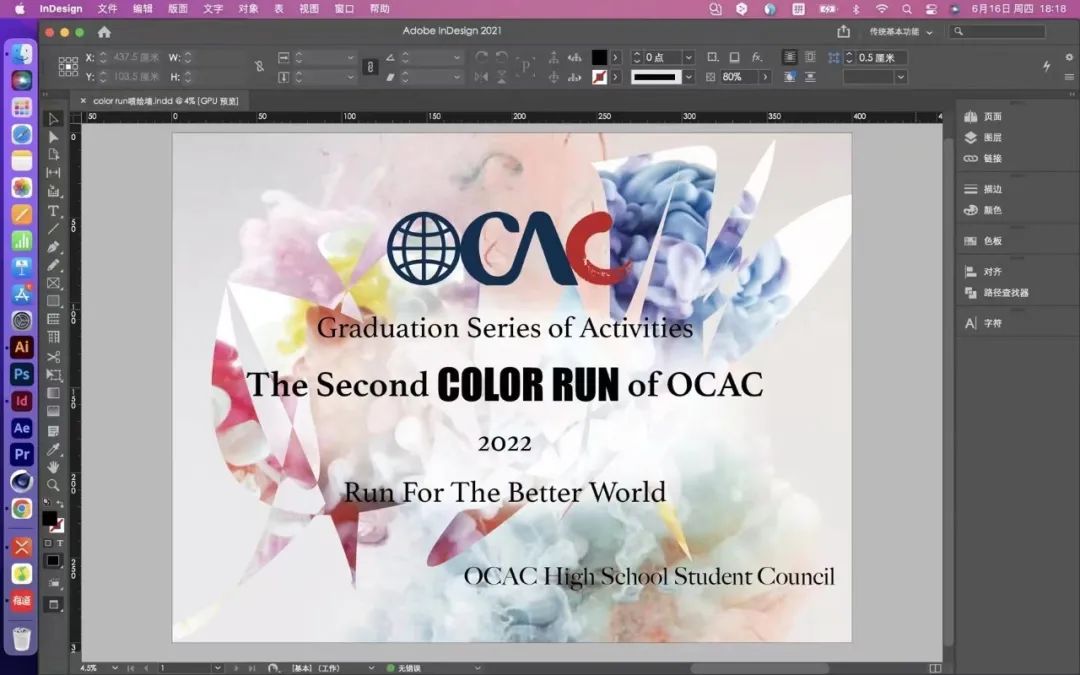Expand the fill color options arrow

[616, 57]
